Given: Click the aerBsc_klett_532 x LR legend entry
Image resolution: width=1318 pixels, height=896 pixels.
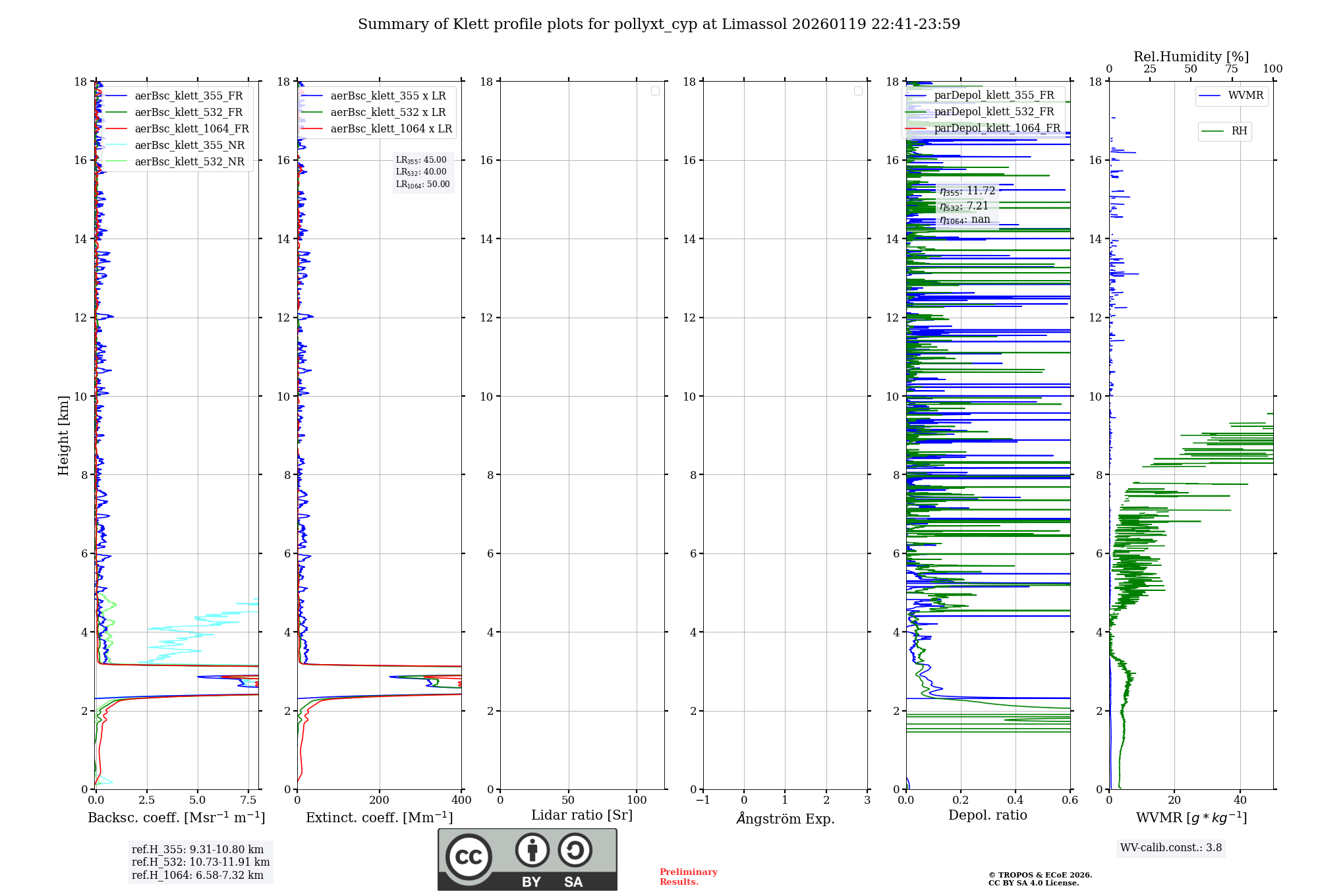Looking at the screenshot, I should (x=387, y=113).
